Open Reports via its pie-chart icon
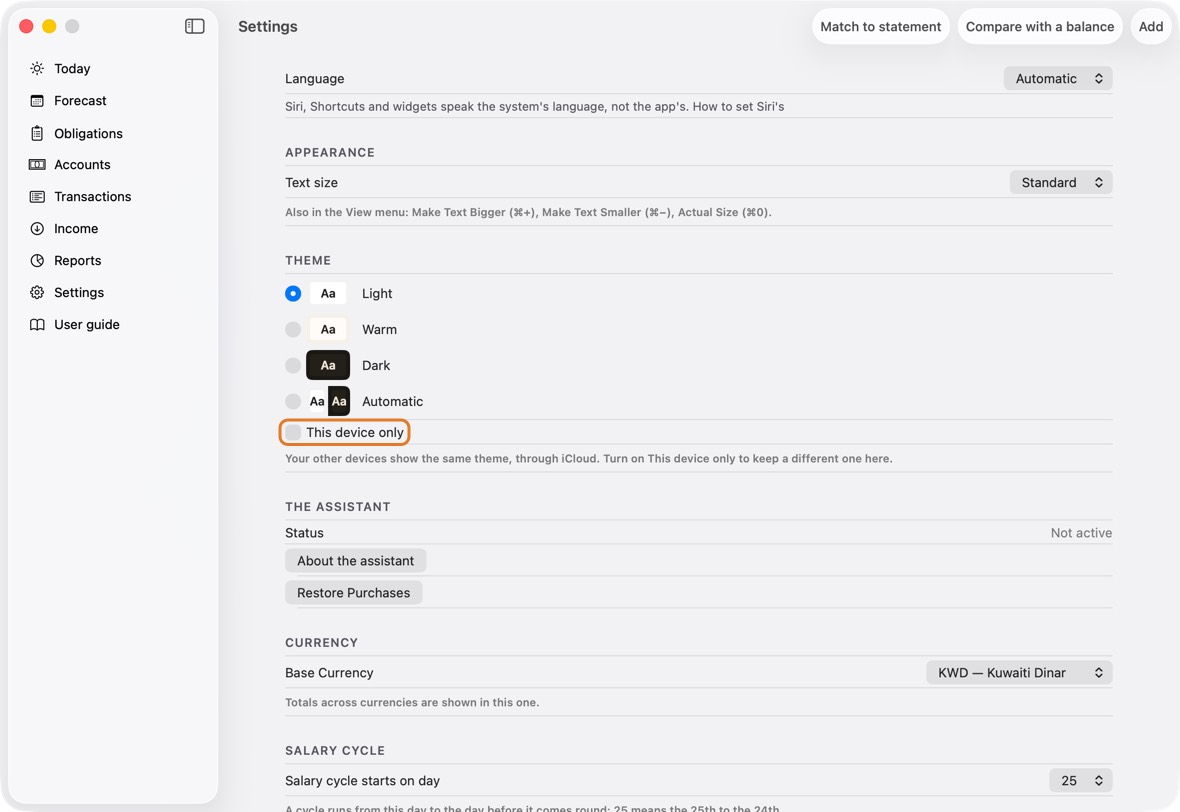Viewport: 1180px width, 812px height. pos(37,260)
